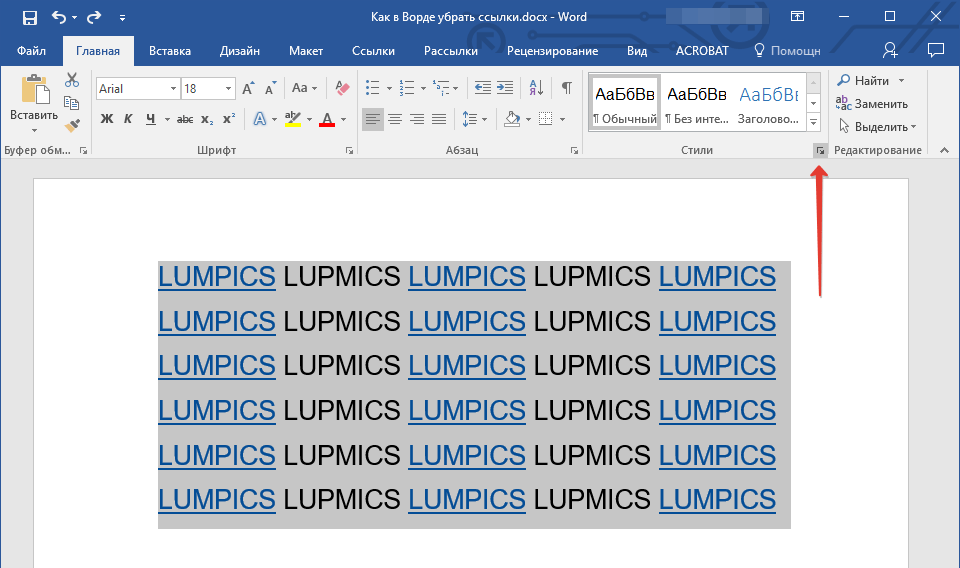
Task: Click the Format Painter brush icon
Action: click(72, 126)
